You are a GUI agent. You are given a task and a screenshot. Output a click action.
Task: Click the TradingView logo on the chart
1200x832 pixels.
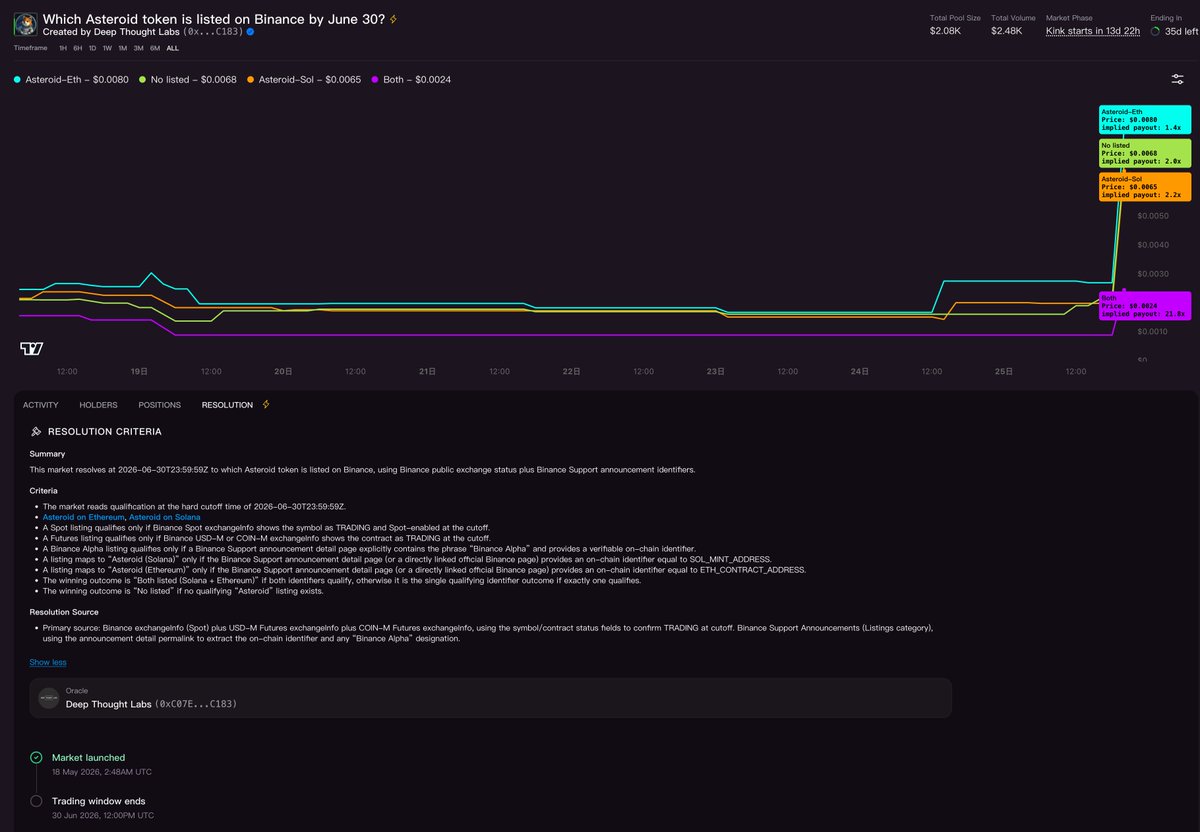(x=32, y=348)
